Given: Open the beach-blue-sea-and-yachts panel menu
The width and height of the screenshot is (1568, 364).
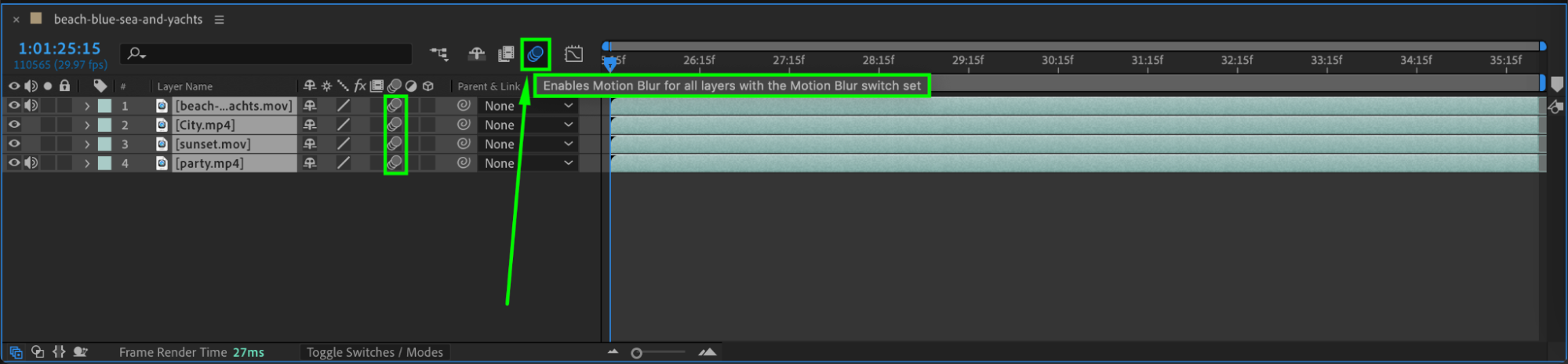Looking at the screenshot, I should pyautogui.click(x=220, y=20).
